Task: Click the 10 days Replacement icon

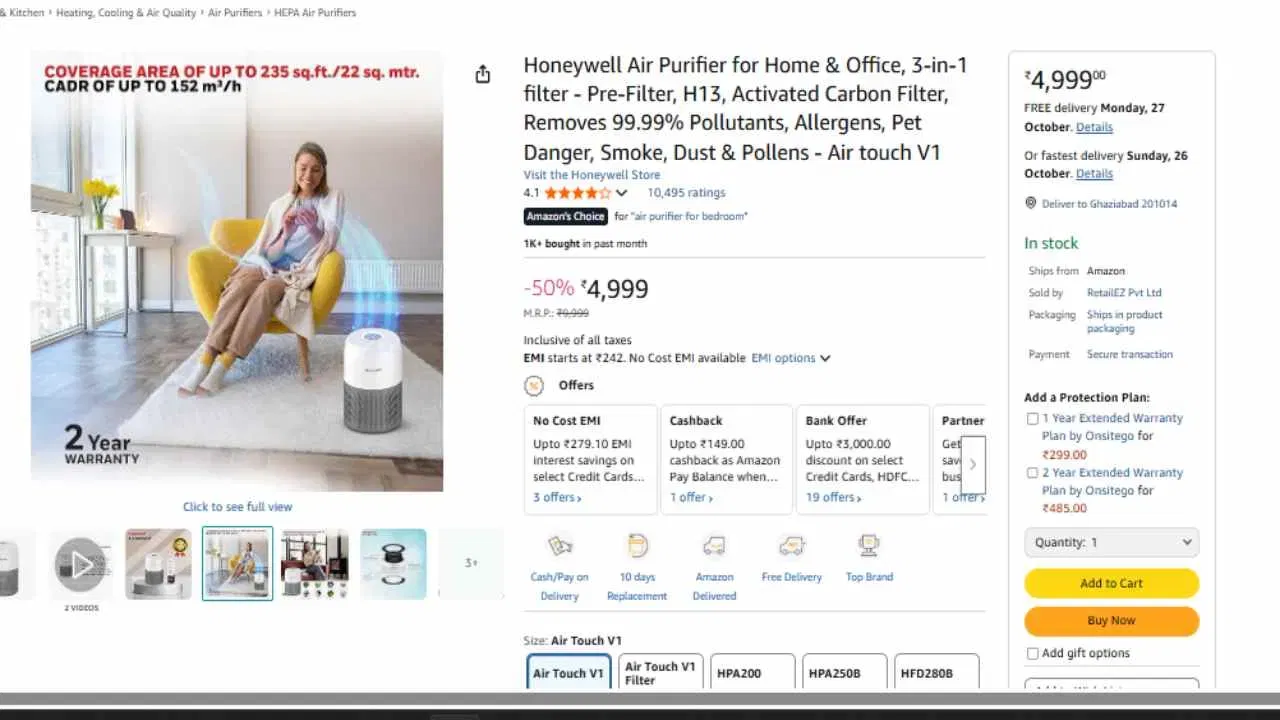Action: 637,547
